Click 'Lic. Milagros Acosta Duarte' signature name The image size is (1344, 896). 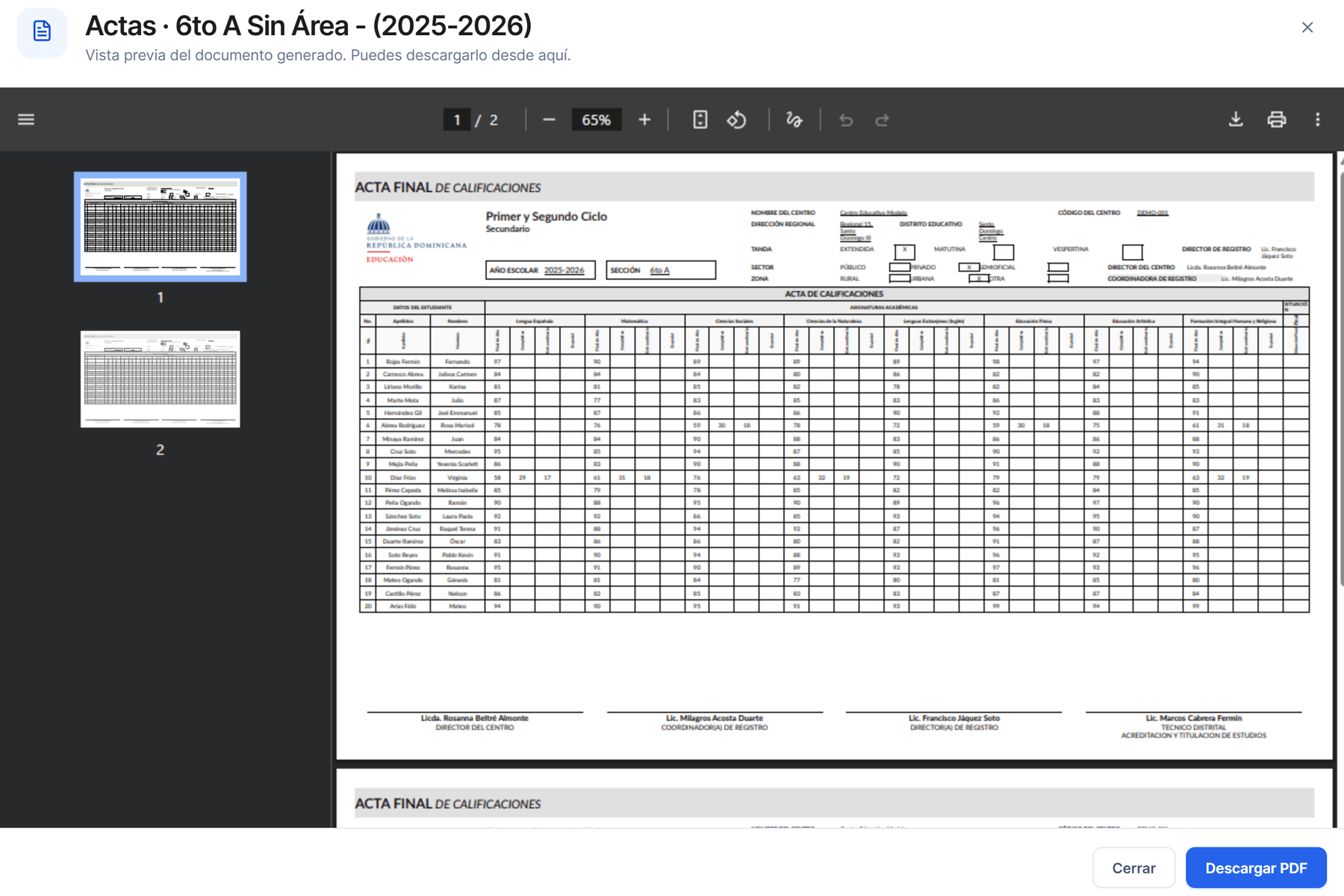point(715,718)
